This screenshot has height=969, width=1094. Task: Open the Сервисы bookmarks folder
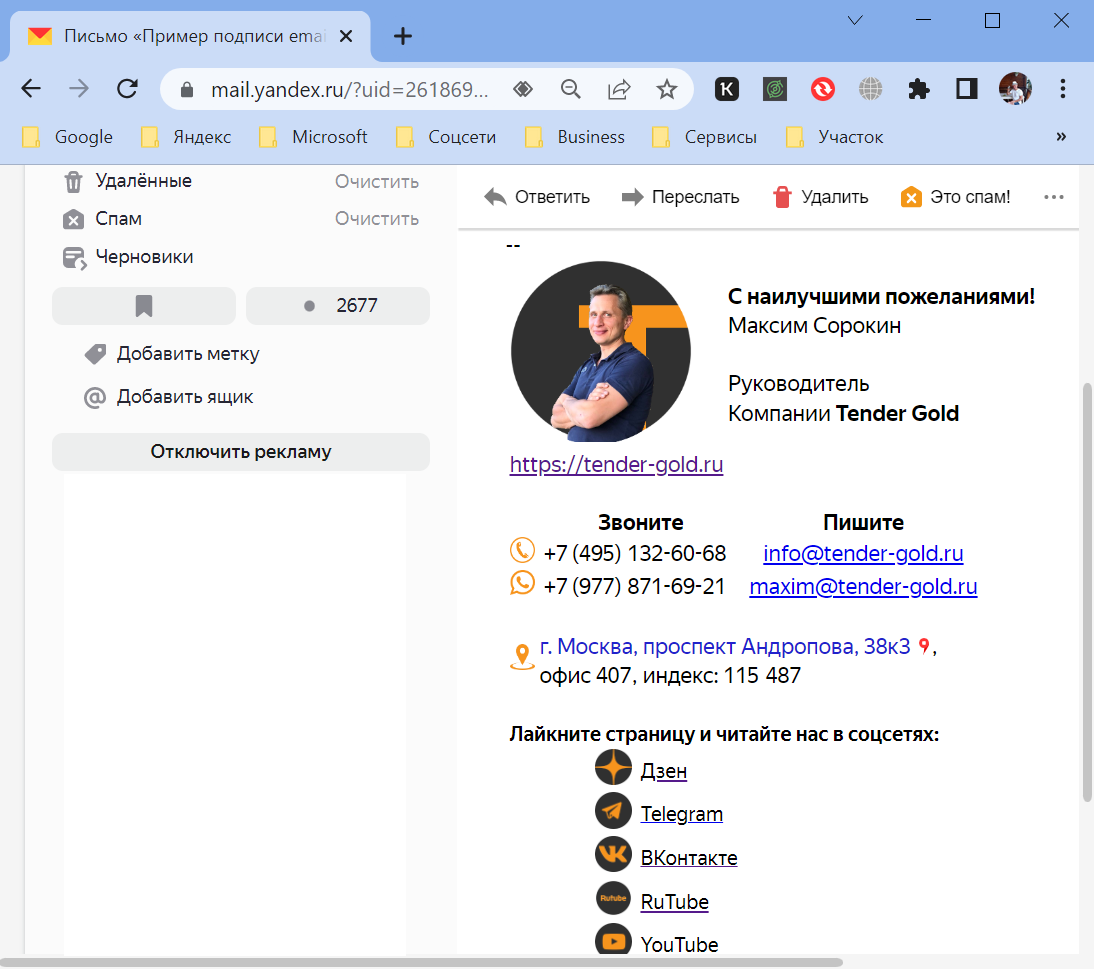[x=704, y=137]
